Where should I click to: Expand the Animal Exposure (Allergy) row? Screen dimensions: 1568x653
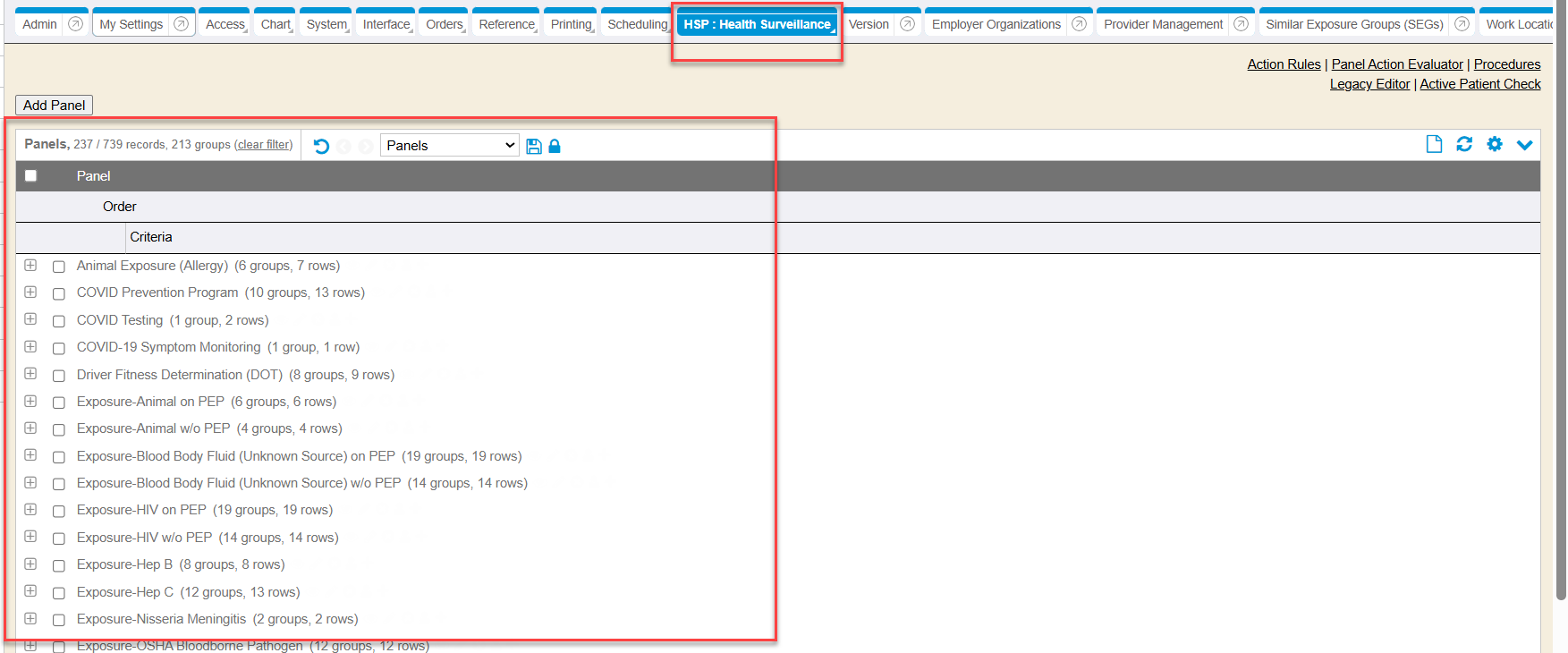point(30,266)
